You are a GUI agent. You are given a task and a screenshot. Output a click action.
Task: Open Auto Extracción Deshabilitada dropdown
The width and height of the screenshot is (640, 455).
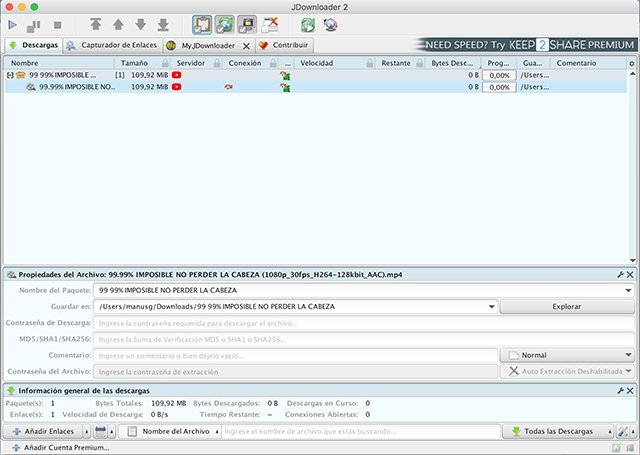(567, 371)
